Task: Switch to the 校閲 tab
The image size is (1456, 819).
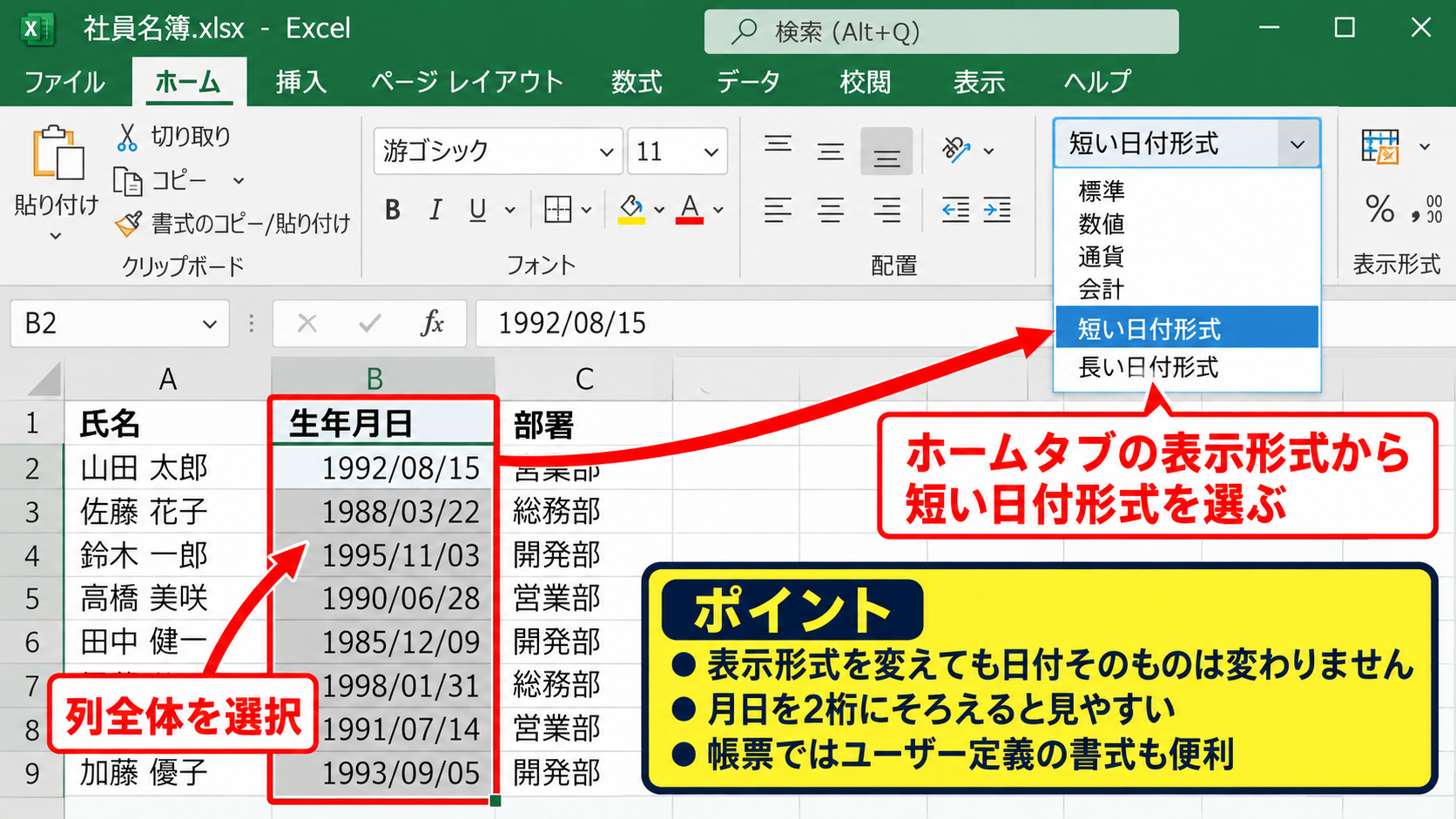Action: click(x=865, y=82)
